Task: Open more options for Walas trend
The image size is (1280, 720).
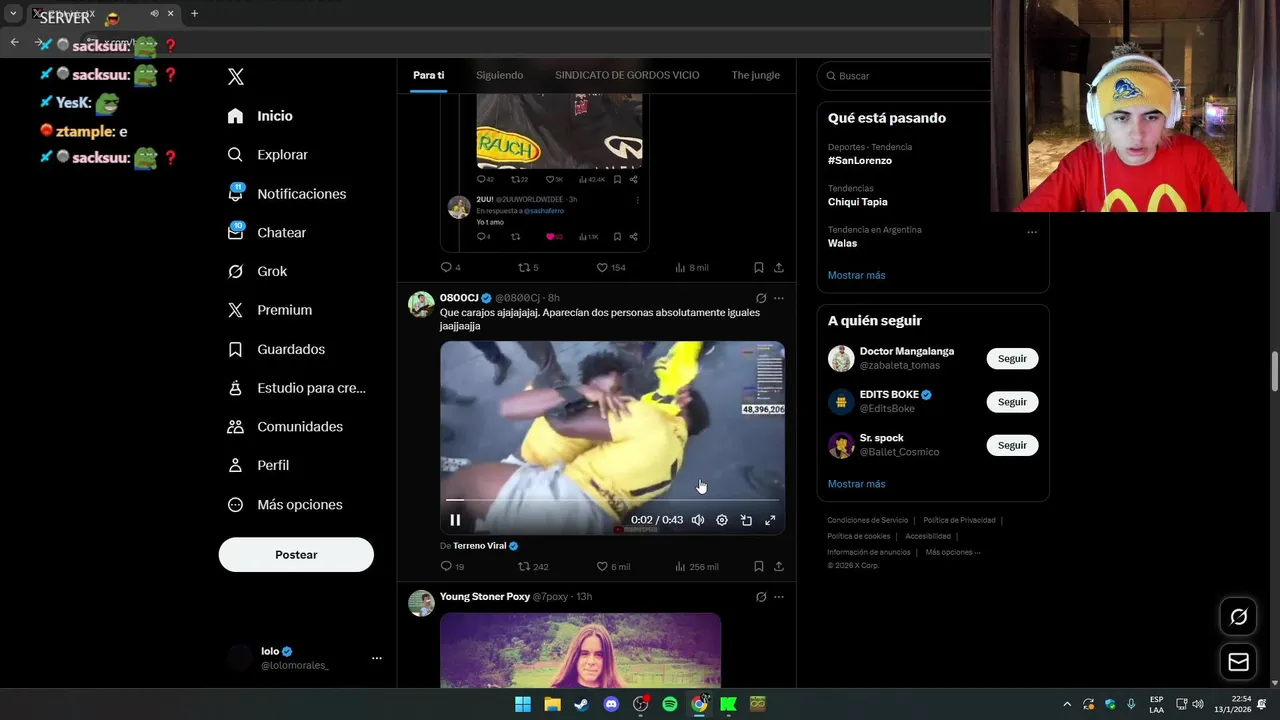Action: (x=1032, y=232)
